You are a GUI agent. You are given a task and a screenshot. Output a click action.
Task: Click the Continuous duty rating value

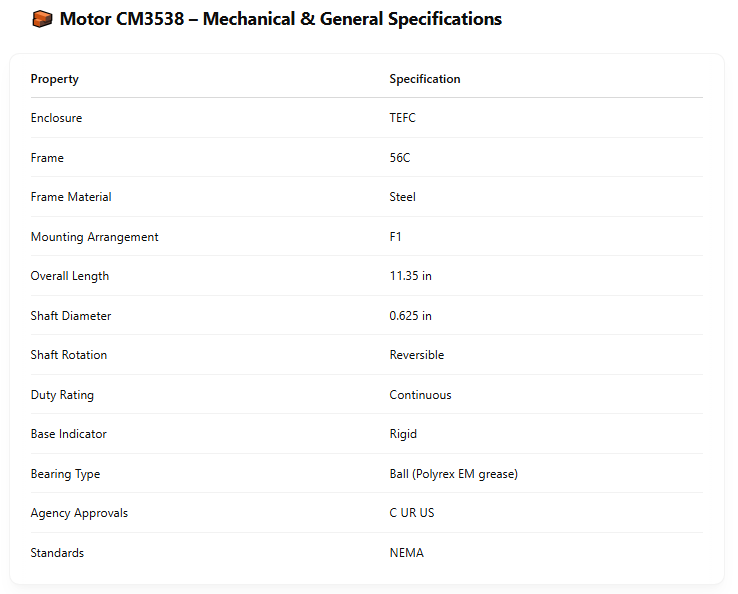point(420,395)
